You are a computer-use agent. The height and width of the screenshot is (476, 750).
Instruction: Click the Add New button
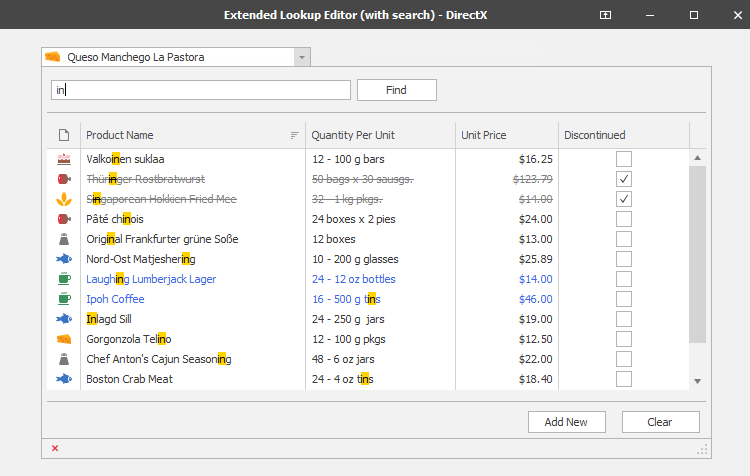pyautogui.click(x=566, y=422)
